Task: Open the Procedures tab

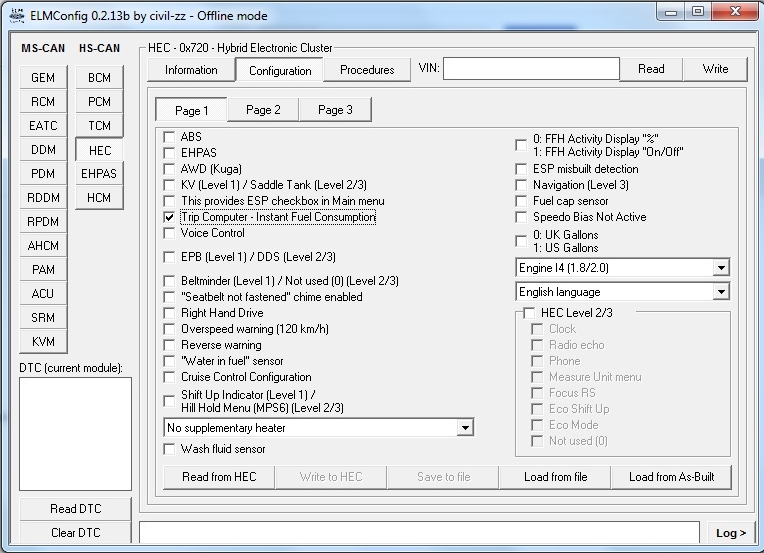Action: 367,70
